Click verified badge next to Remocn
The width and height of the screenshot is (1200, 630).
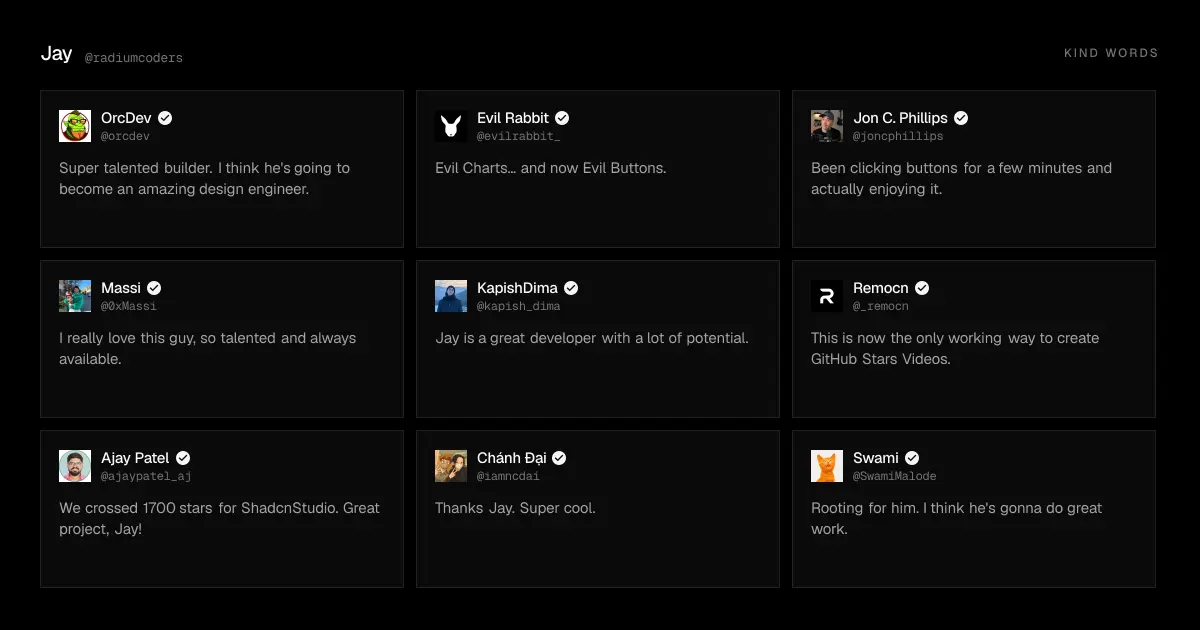point(922,288)
